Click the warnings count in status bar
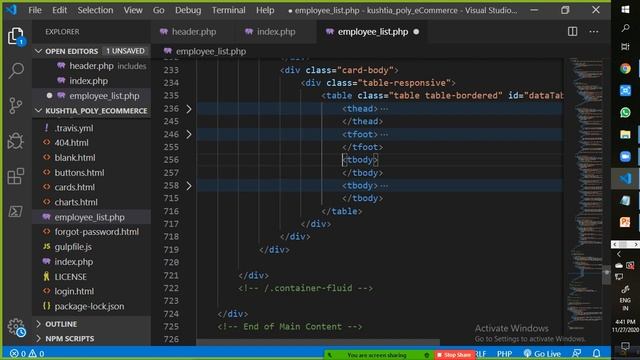 click(36, 353)
